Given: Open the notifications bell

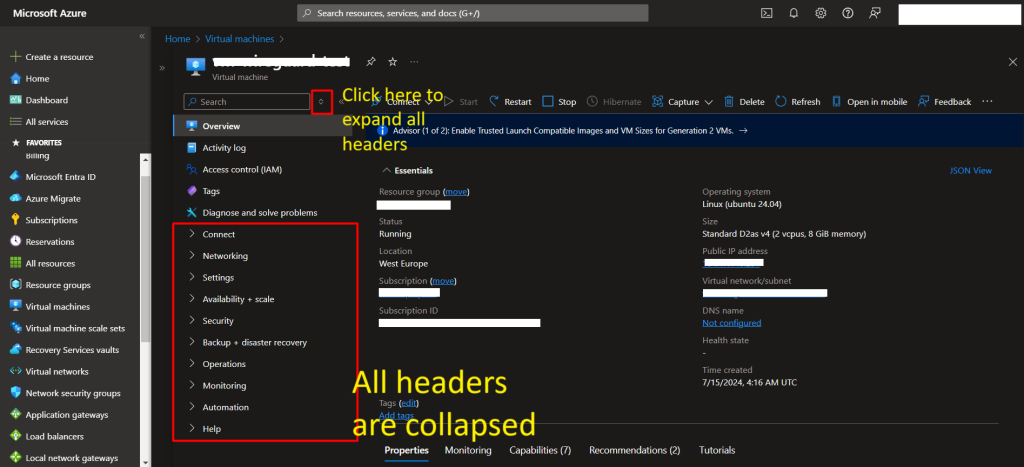Looking at the screenshot, I should (794, 13).
